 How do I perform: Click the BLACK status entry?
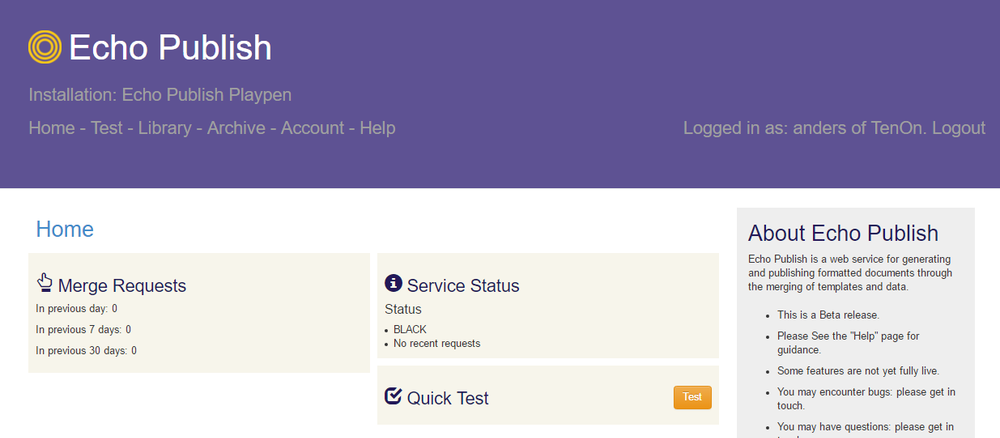point(410,330)
